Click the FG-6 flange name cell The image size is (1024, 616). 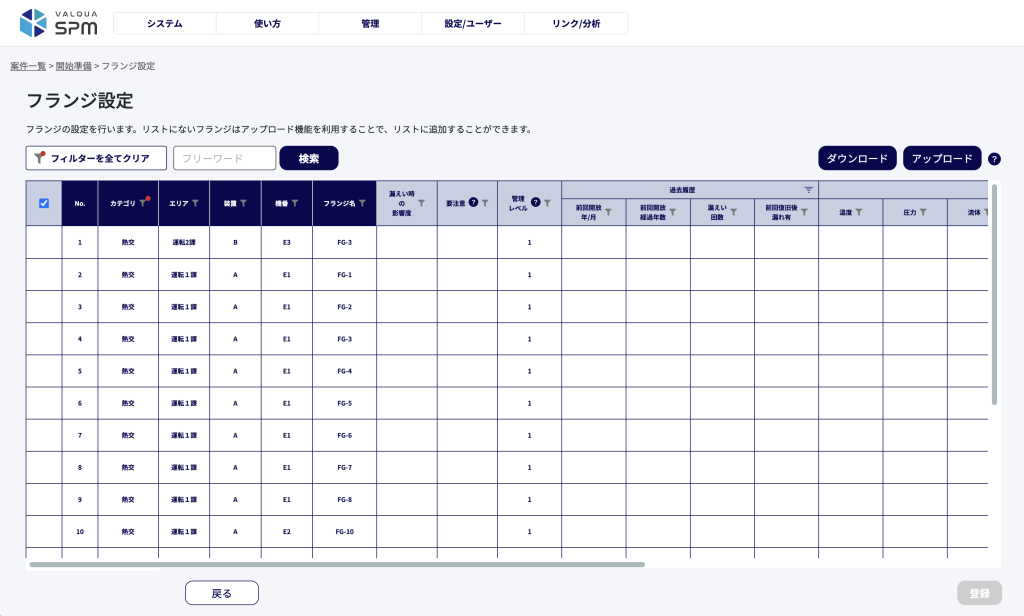(345, 435)
